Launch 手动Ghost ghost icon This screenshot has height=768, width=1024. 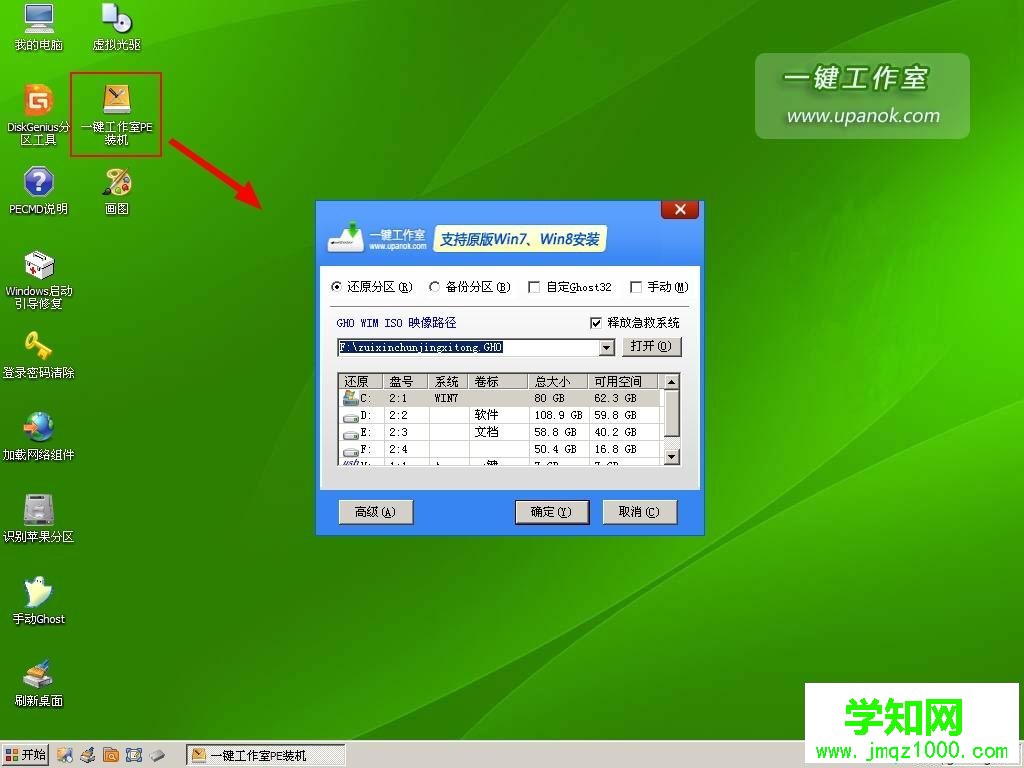tap(39, 601)
